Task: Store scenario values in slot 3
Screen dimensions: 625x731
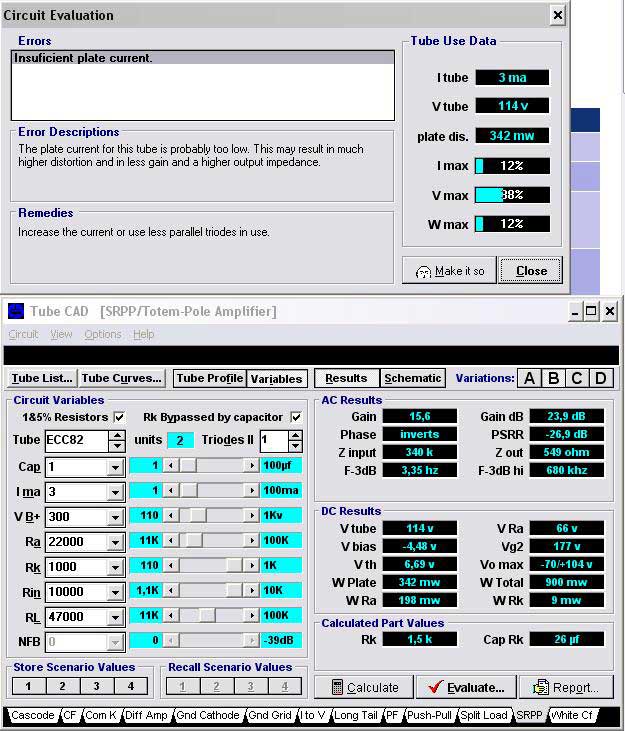Action: click(96, 686)
